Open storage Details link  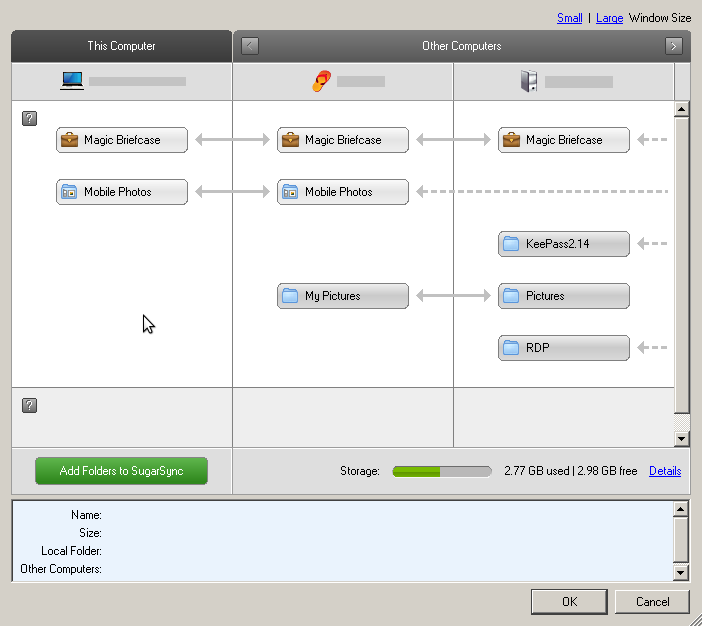point(665,471)
